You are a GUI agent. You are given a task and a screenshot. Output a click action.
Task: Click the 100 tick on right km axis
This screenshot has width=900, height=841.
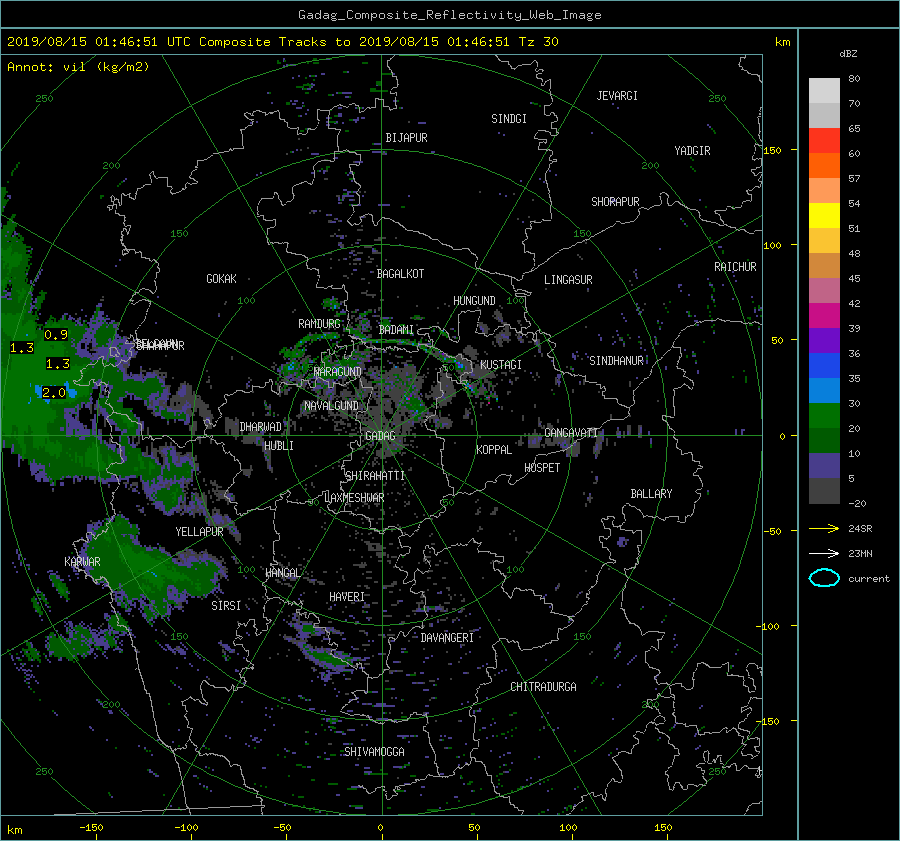point(772,245)
